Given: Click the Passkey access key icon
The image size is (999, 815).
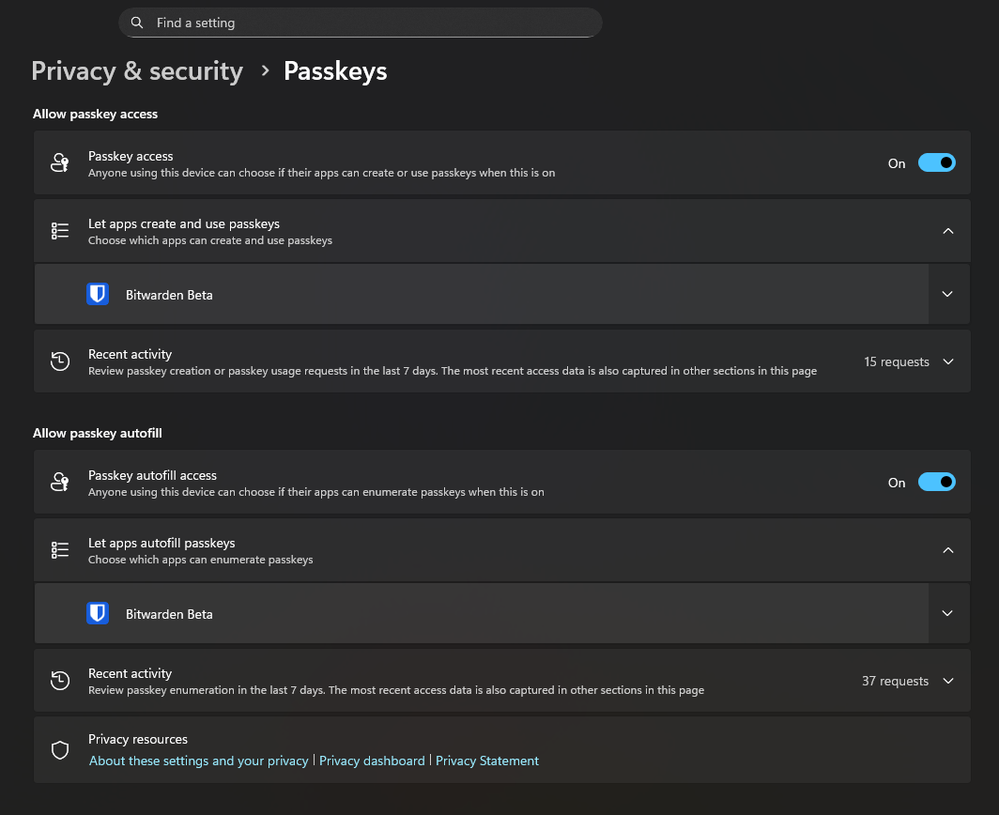Looking at the screenshot, I should [60, 163].
